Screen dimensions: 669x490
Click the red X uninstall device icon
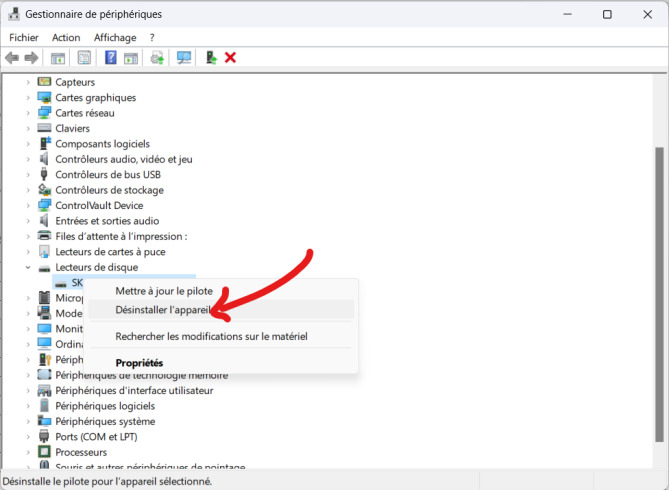(x=230, y=58)
